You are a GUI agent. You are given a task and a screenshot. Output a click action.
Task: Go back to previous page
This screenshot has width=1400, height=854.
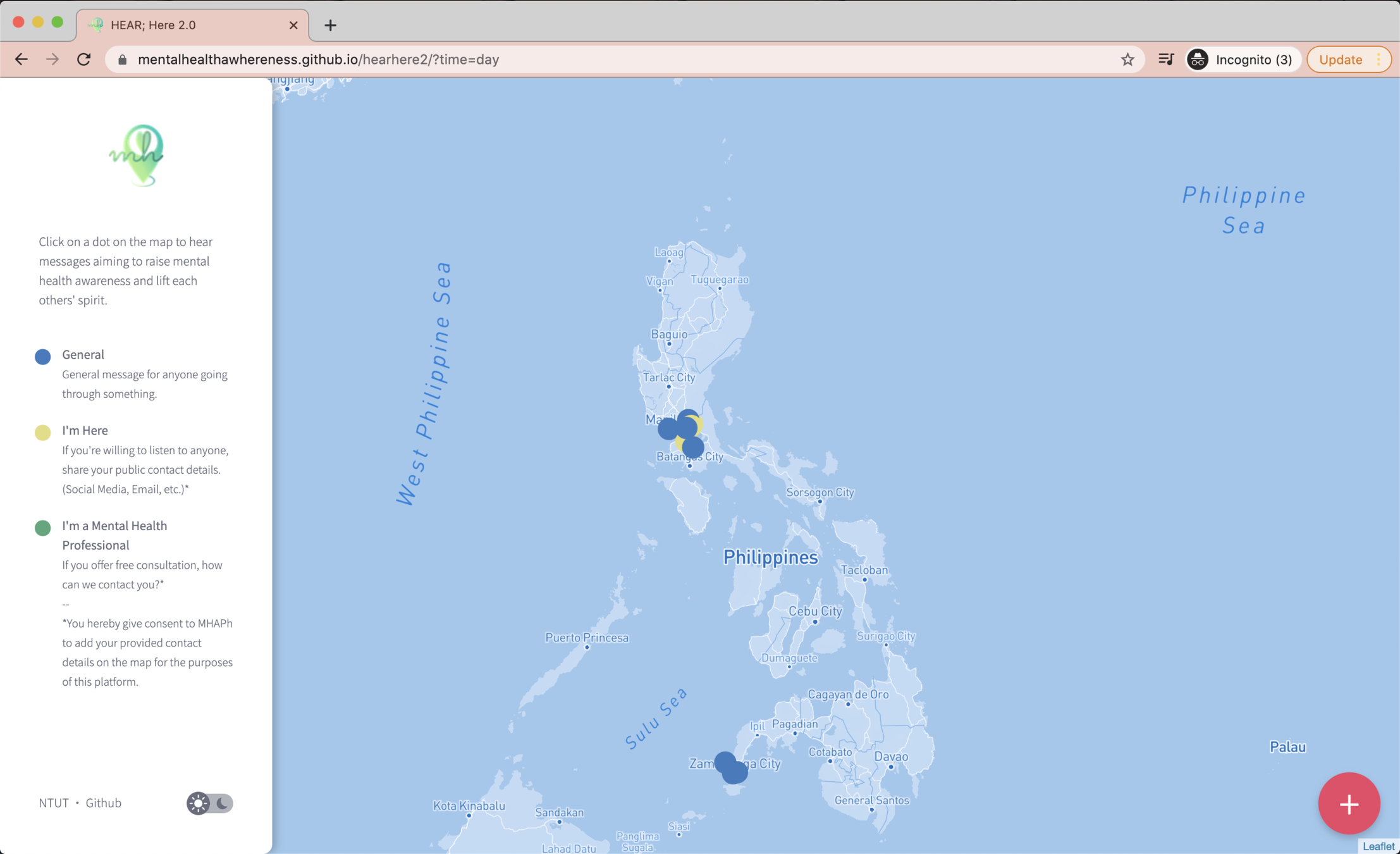(21, 59)
